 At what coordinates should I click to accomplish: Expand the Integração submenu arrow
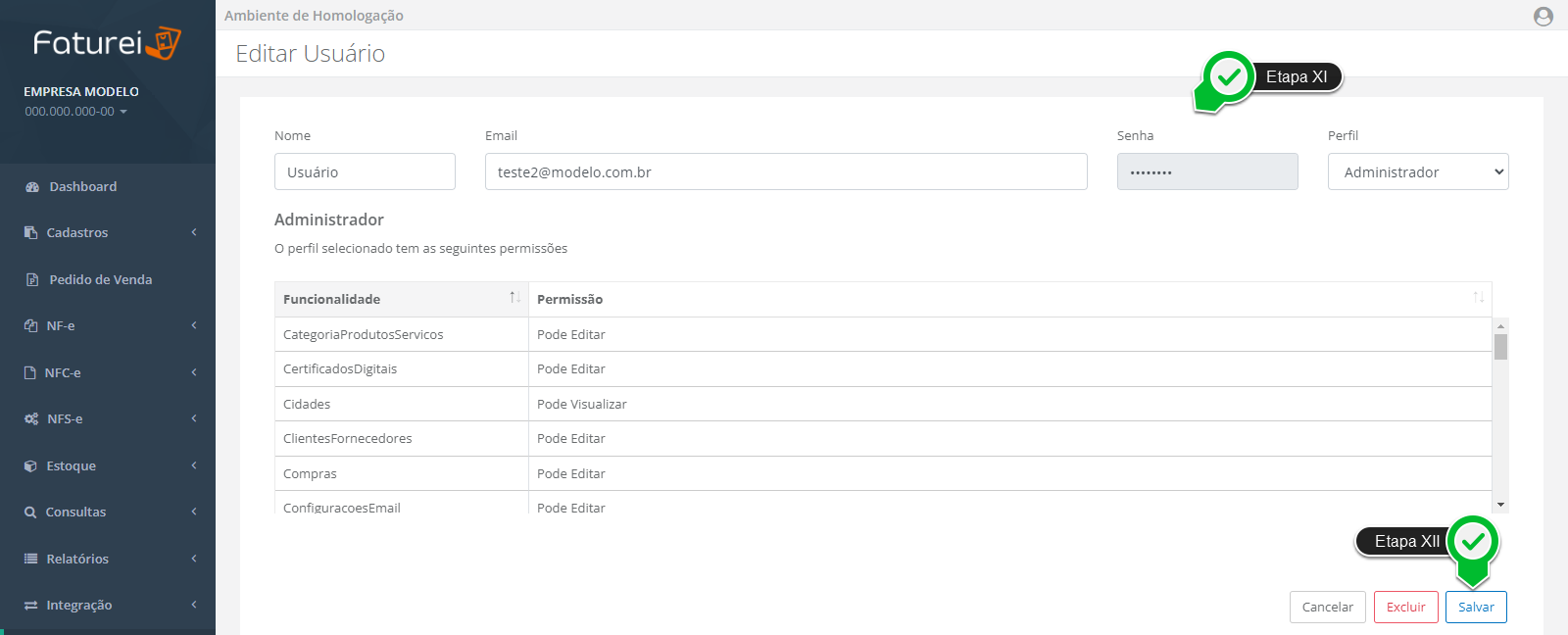click(x=194, y=605)
